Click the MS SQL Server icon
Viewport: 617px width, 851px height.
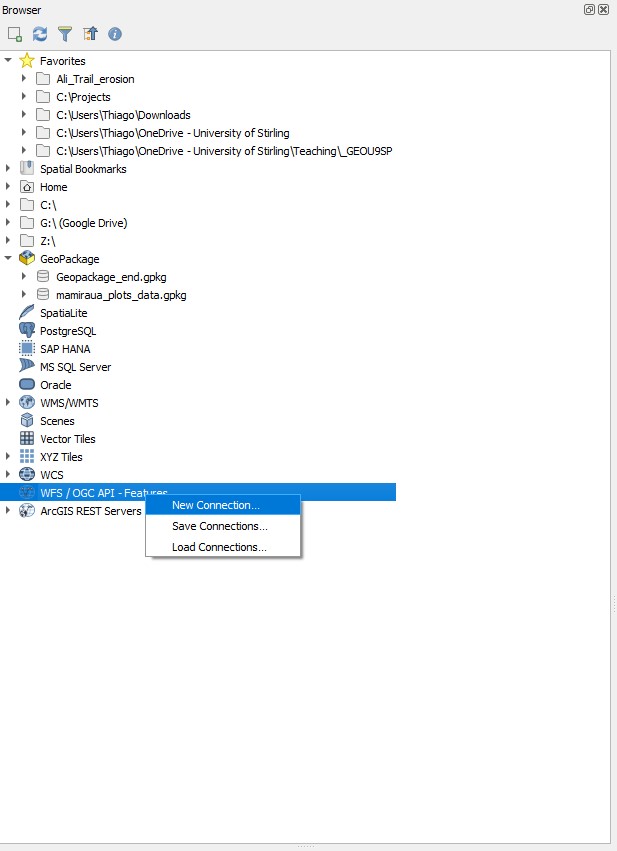tap(27, 366)
